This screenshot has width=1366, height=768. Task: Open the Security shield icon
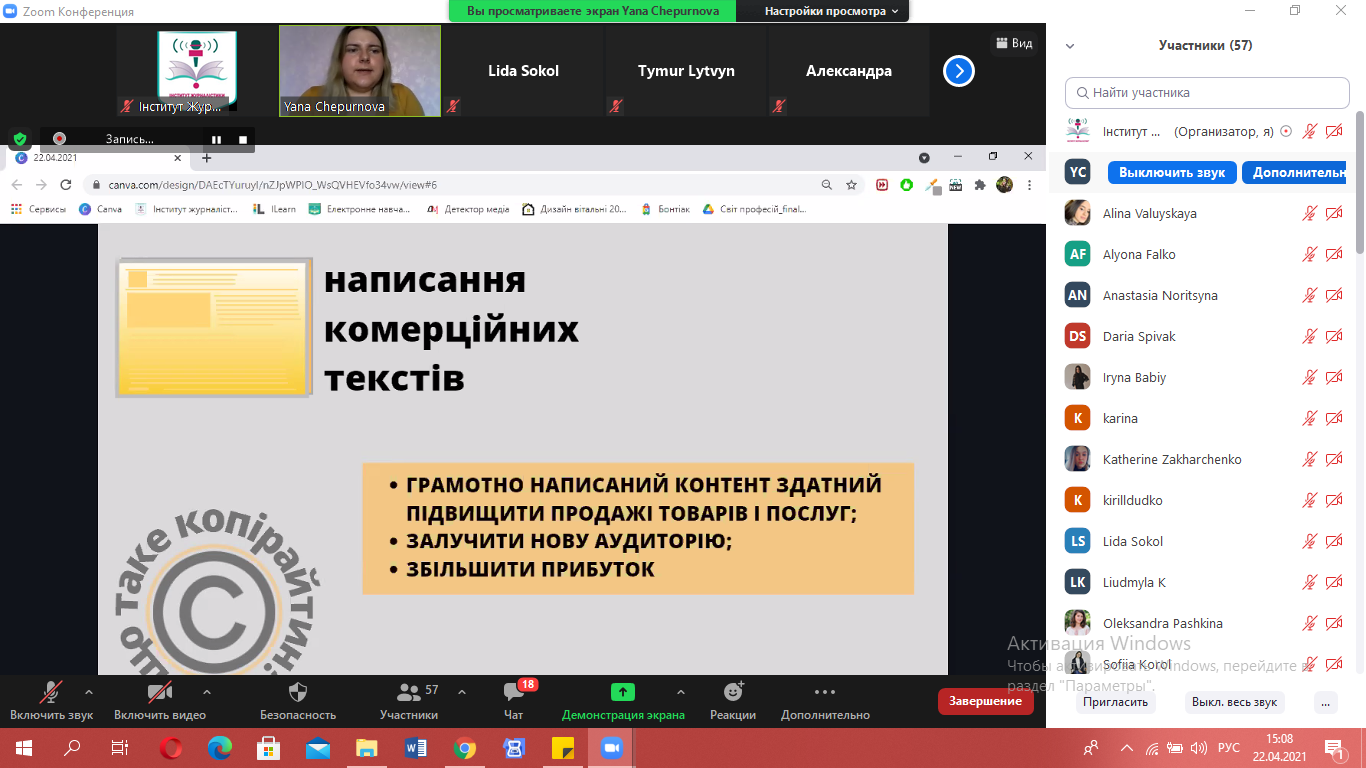pos(297,693)
